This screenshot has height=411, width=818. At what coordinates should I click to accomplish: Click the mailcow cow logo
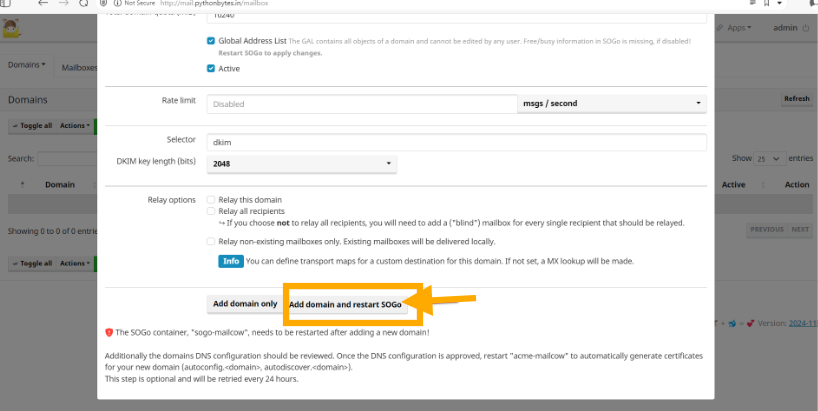coord(11,29)
